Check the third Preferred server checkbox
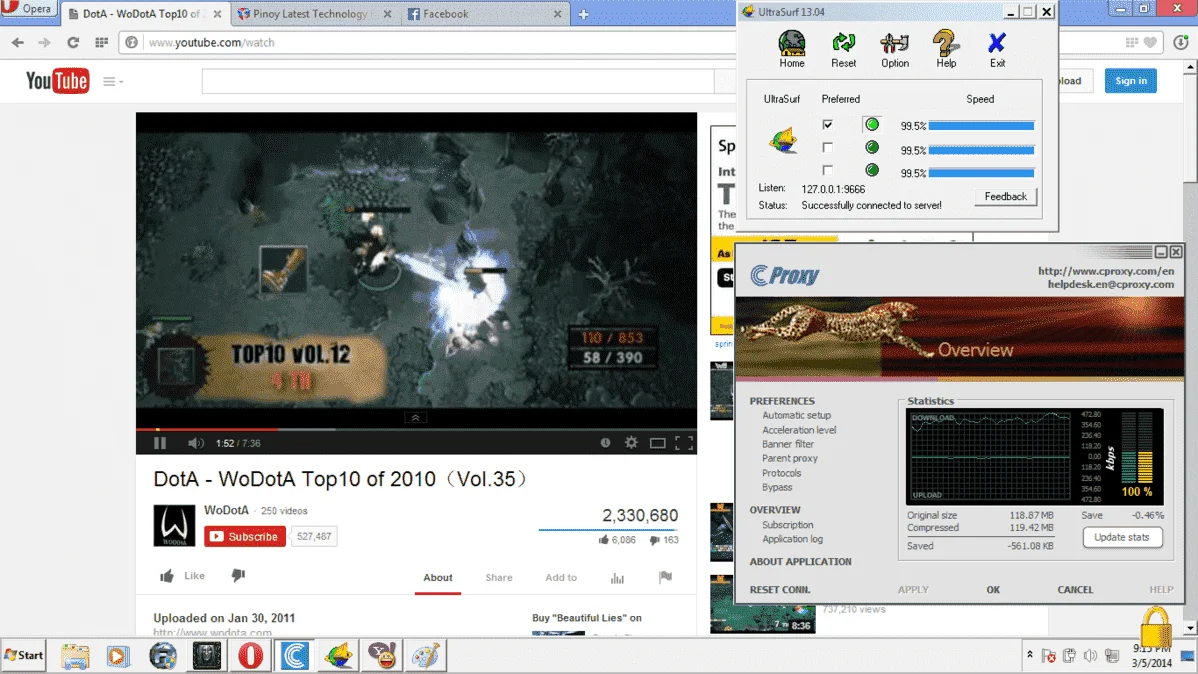Screen dimensions: 1198x674 [x=827, y=170]
